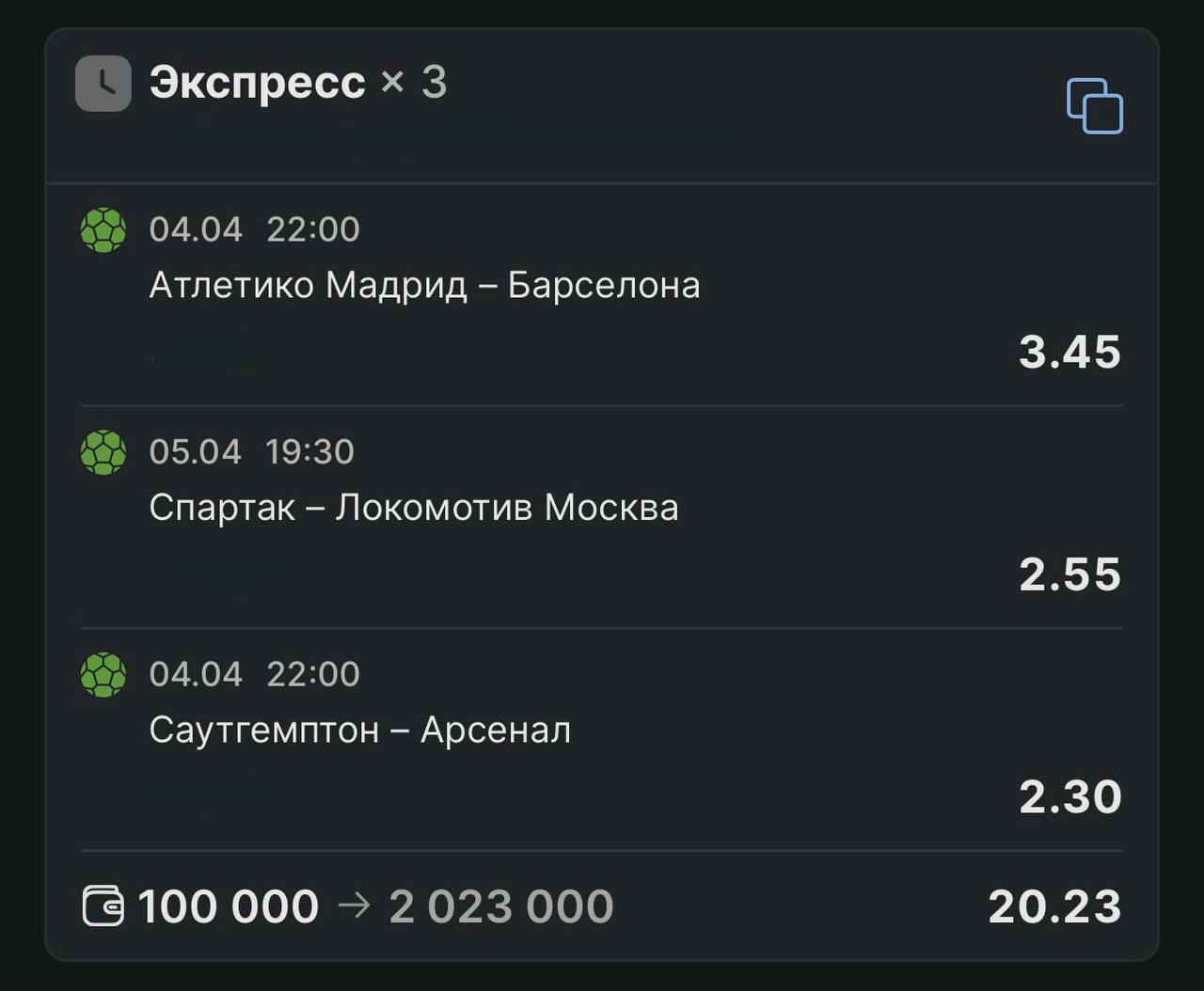This screenshot has width=1204, height=991.
Task: Click the total odds 20.23
Action: [1054, 906]
